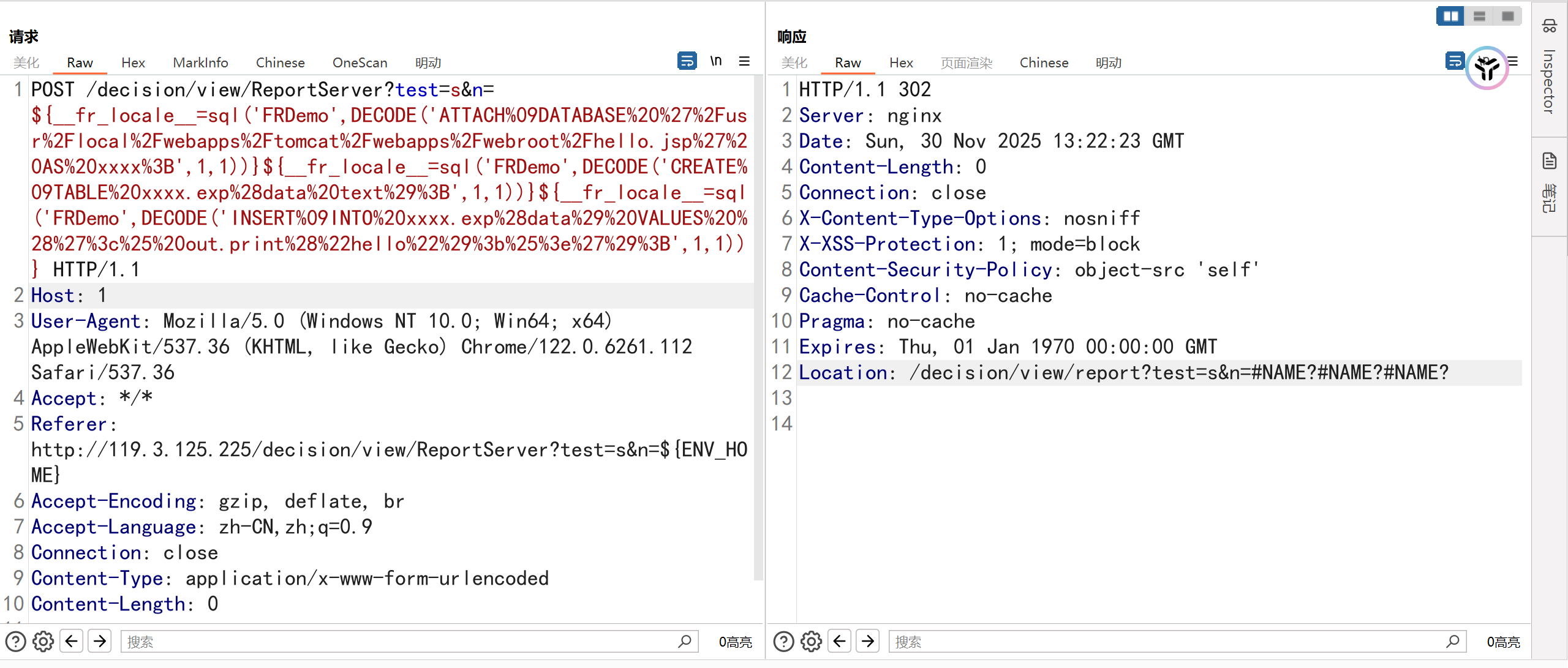This screenshot has height=668, width=1568.
Task: Open request panel hamburger menu
Action: pos(744,61)
